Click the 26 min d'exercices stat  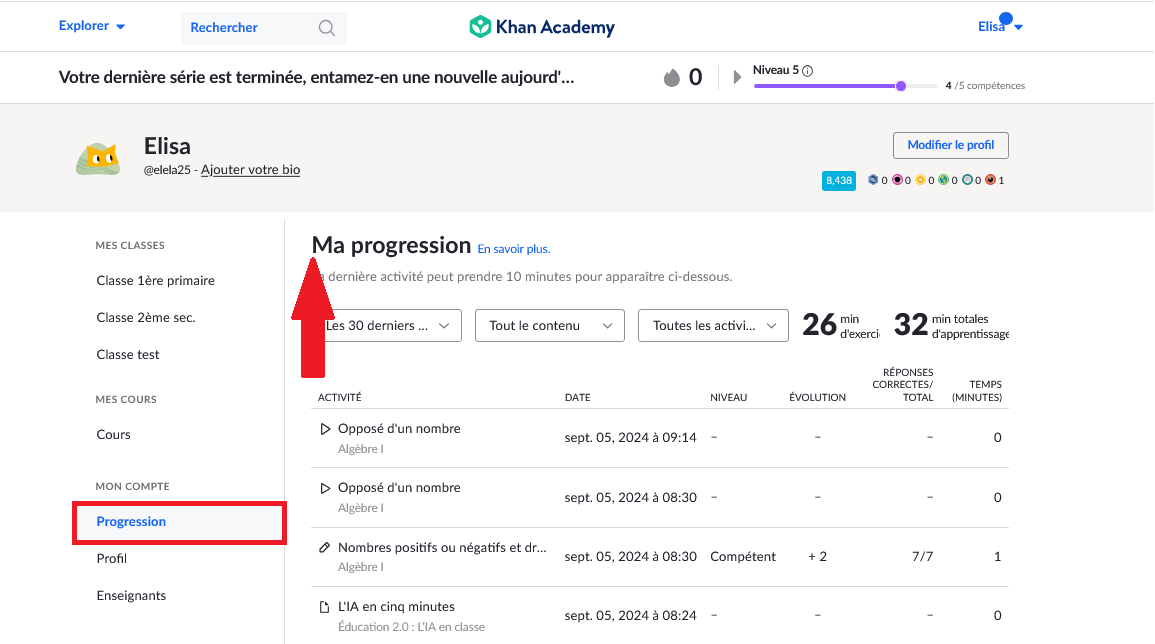tap(840, 325)
